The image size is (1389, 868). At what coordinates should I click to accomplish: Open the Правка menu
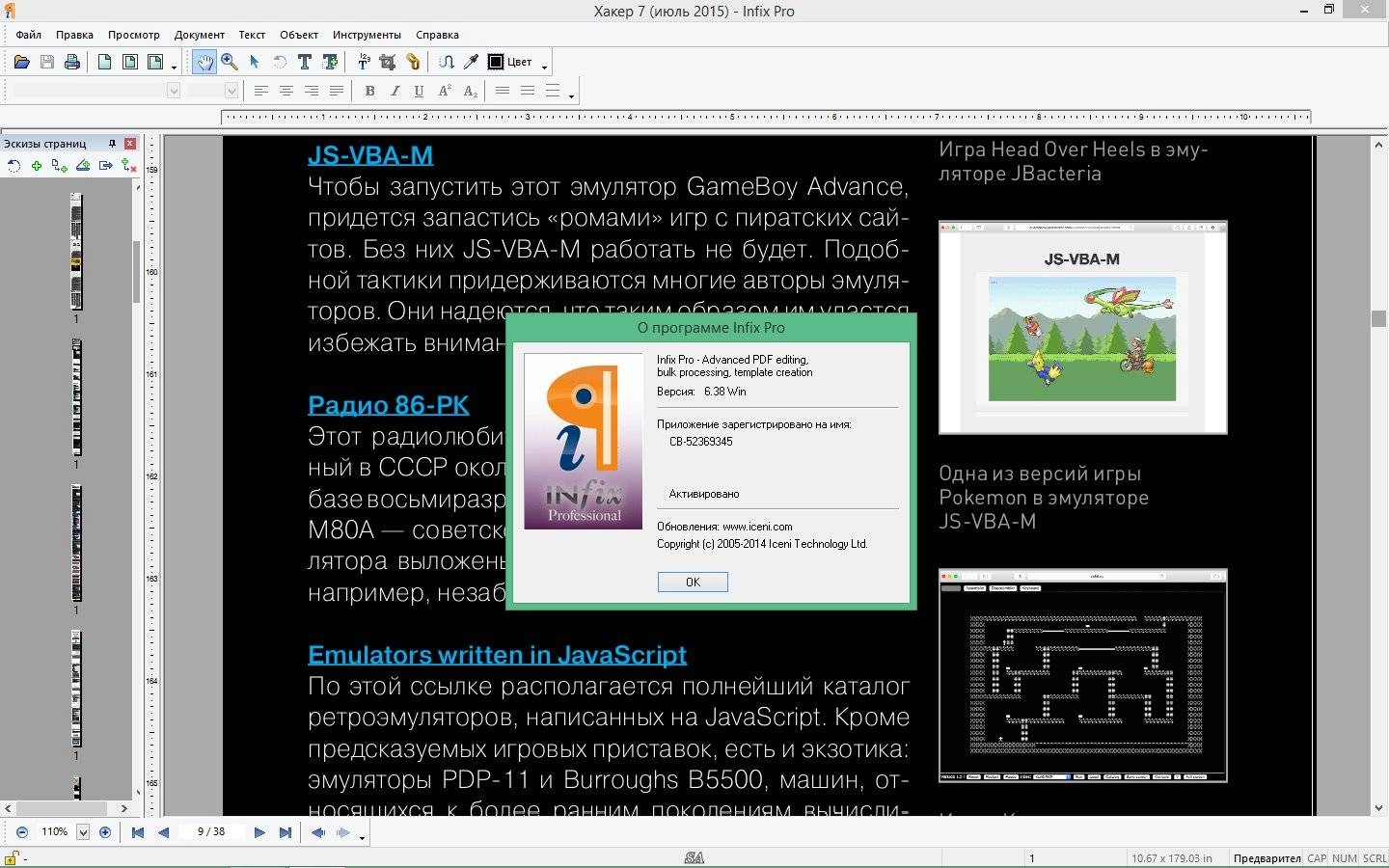tap(74, 35)
